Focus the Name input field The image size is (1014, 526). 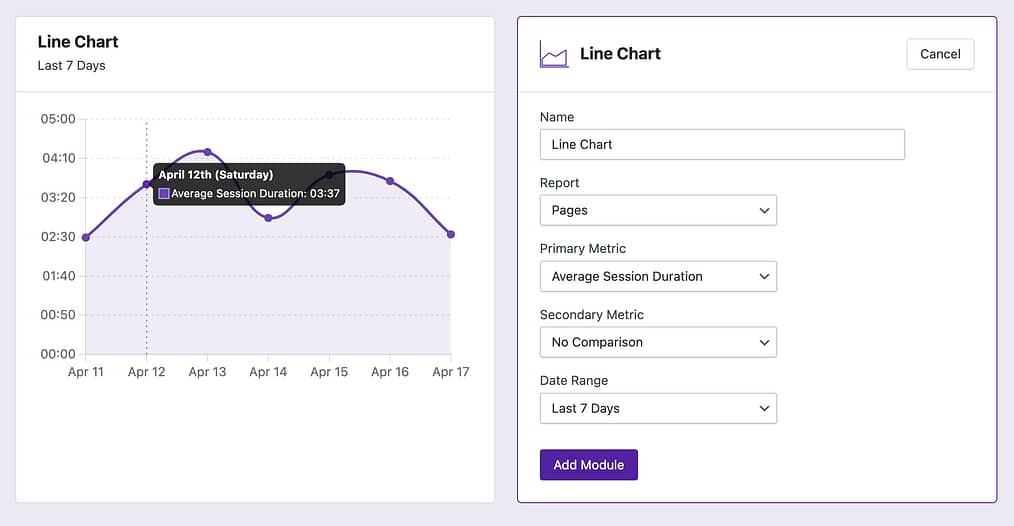click(722, 144)
